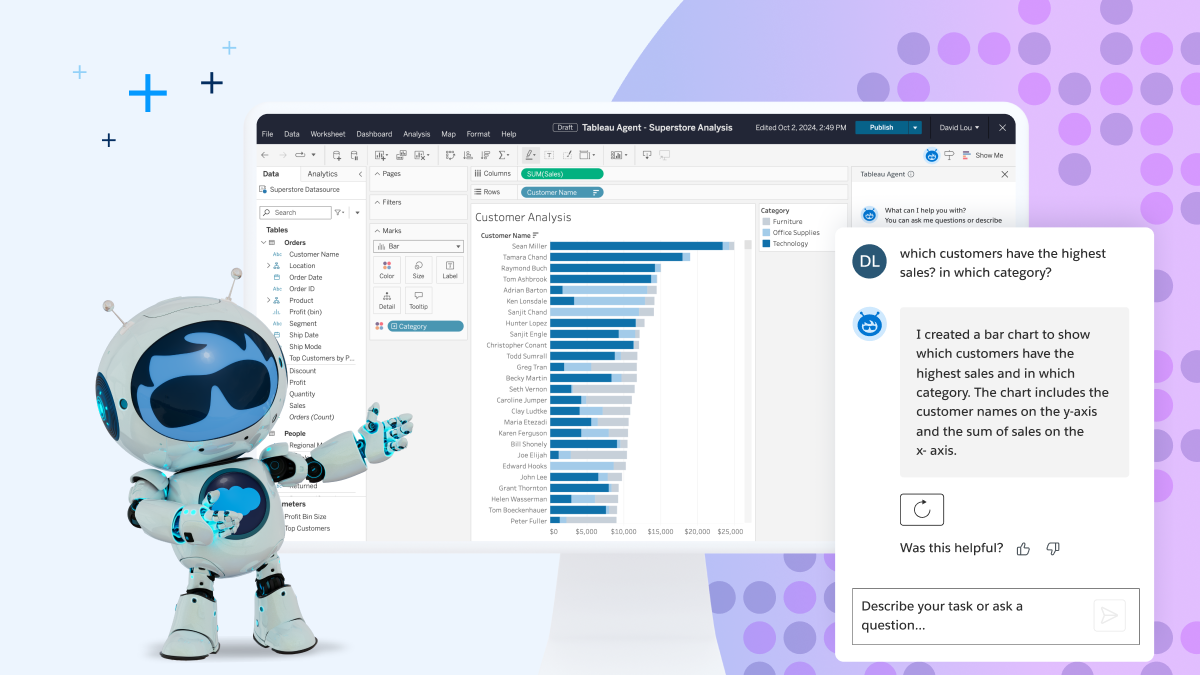1200x675 pixels.
Task: Click the Label marks card
Action: [449, 270]
